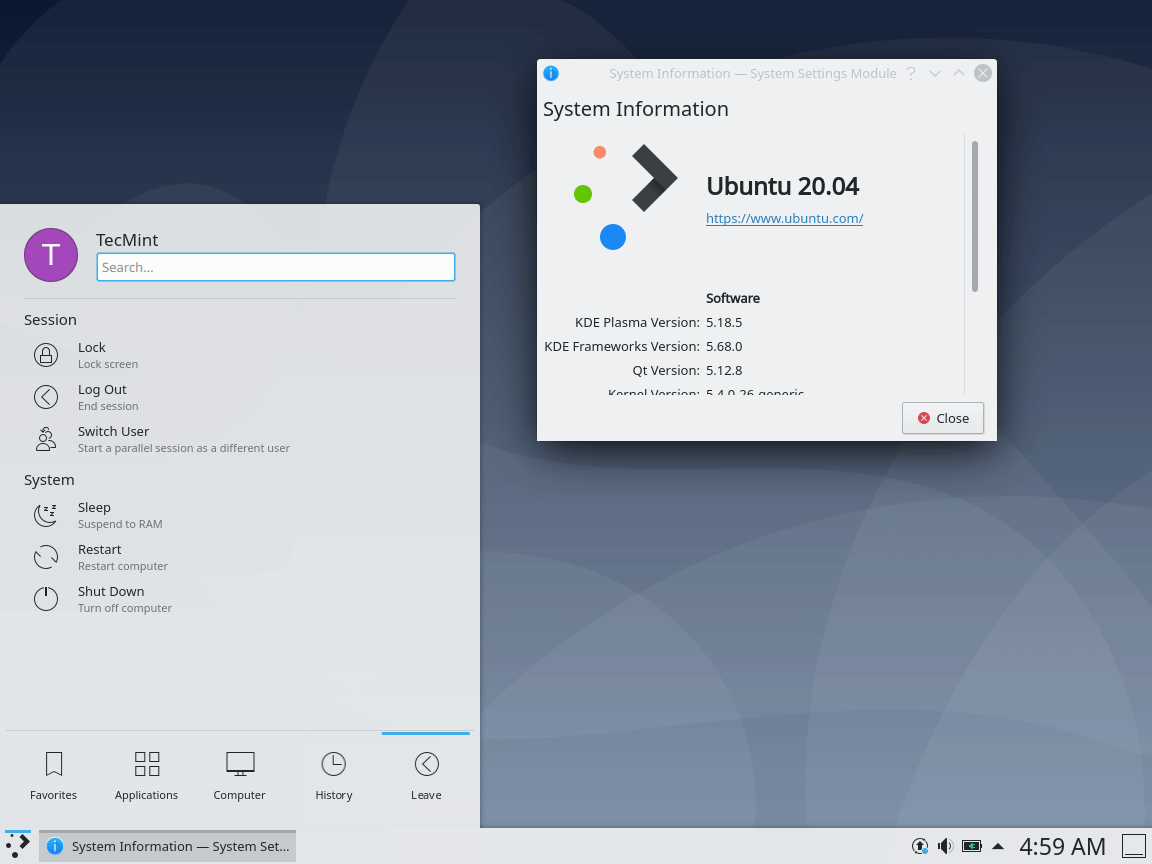
Task: Select the Restart icon
Action: click(x=46, y=557)
